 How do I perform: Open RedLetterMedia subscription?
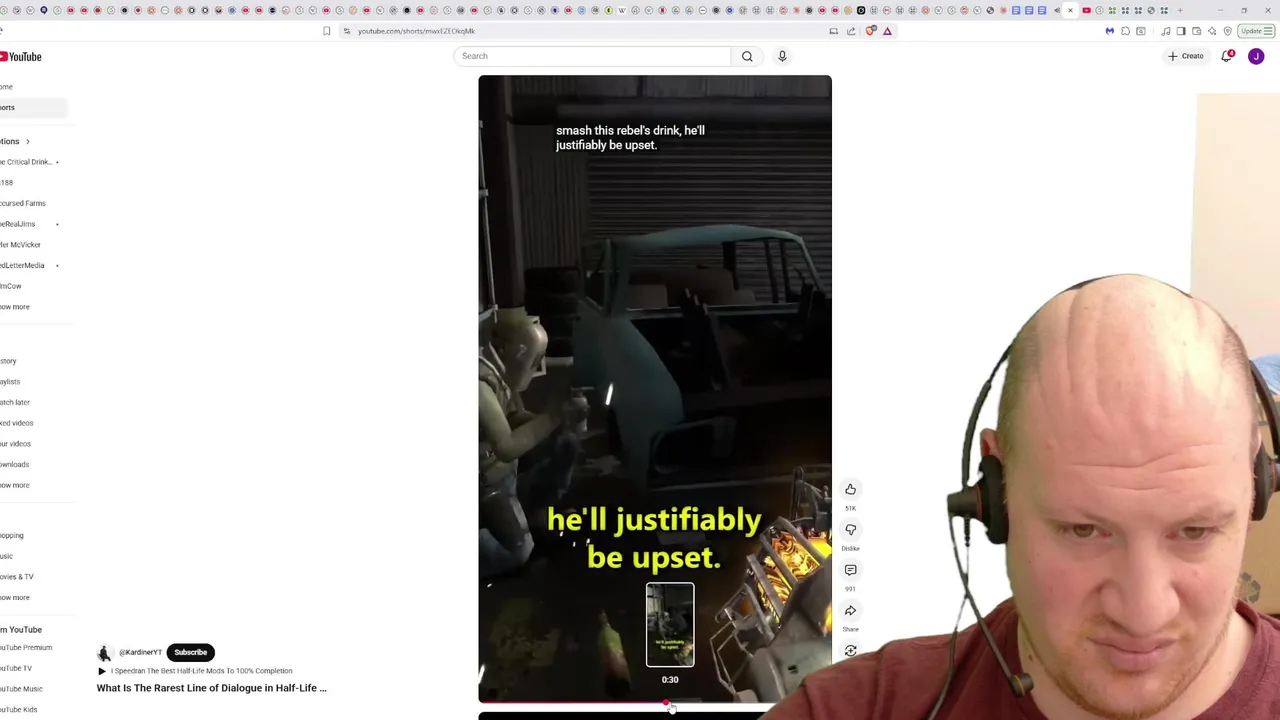tap(22, 265)
